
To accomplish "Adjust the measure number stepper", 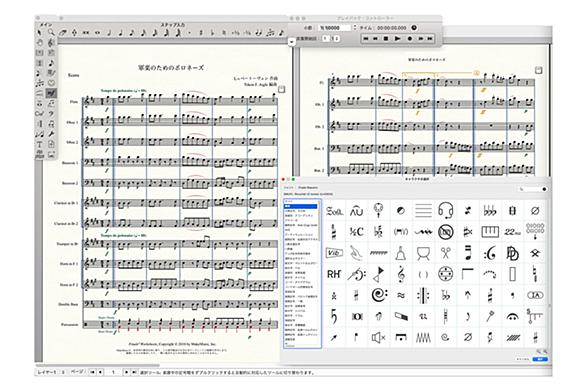I will 355,28.
